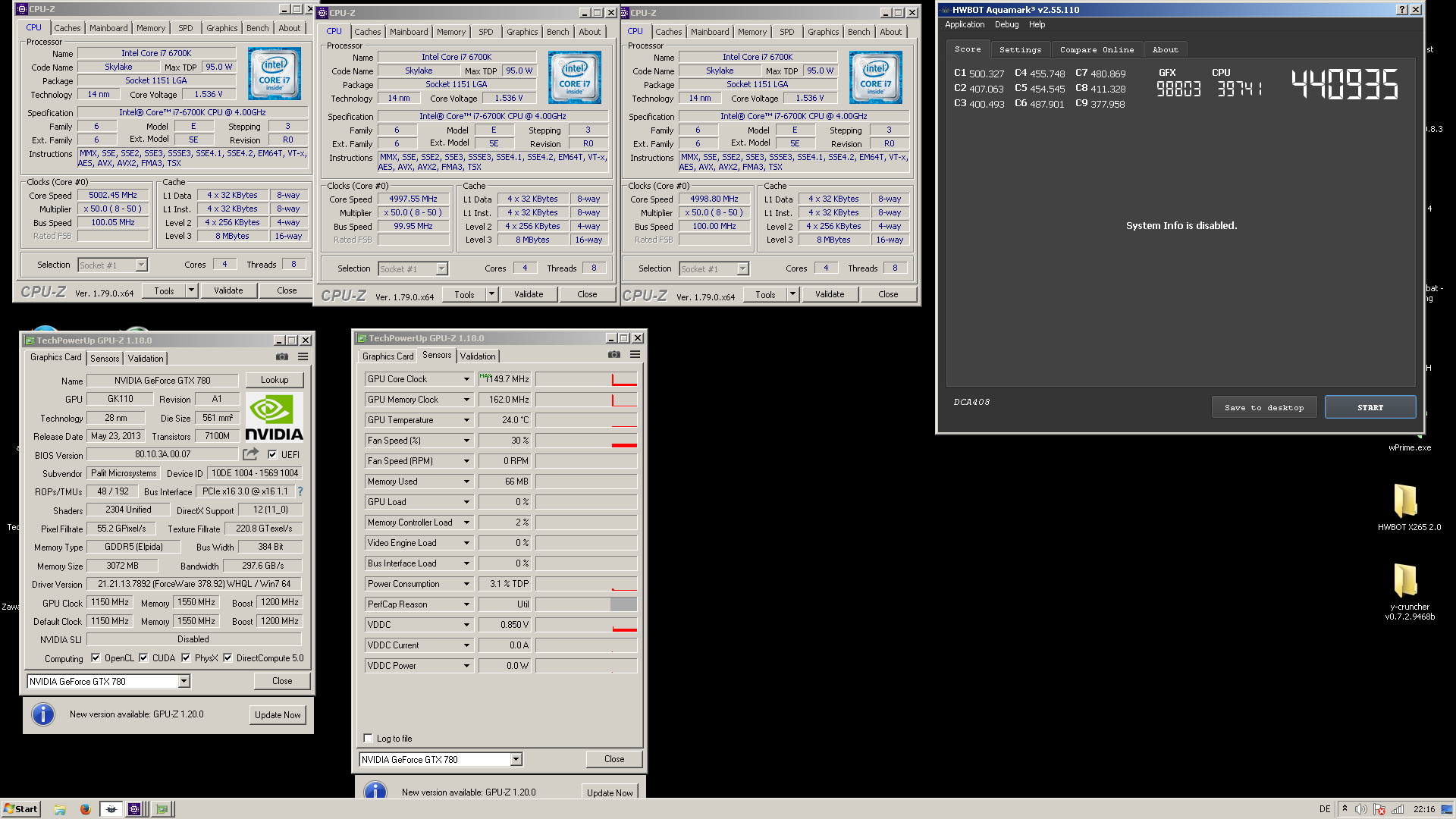Image resolution: width=1456 pixels, height=819 pixels.
Task: Open Mainboard tab in CPU-Z showing 4997.55 MHz
Action: tap(409, 32)
